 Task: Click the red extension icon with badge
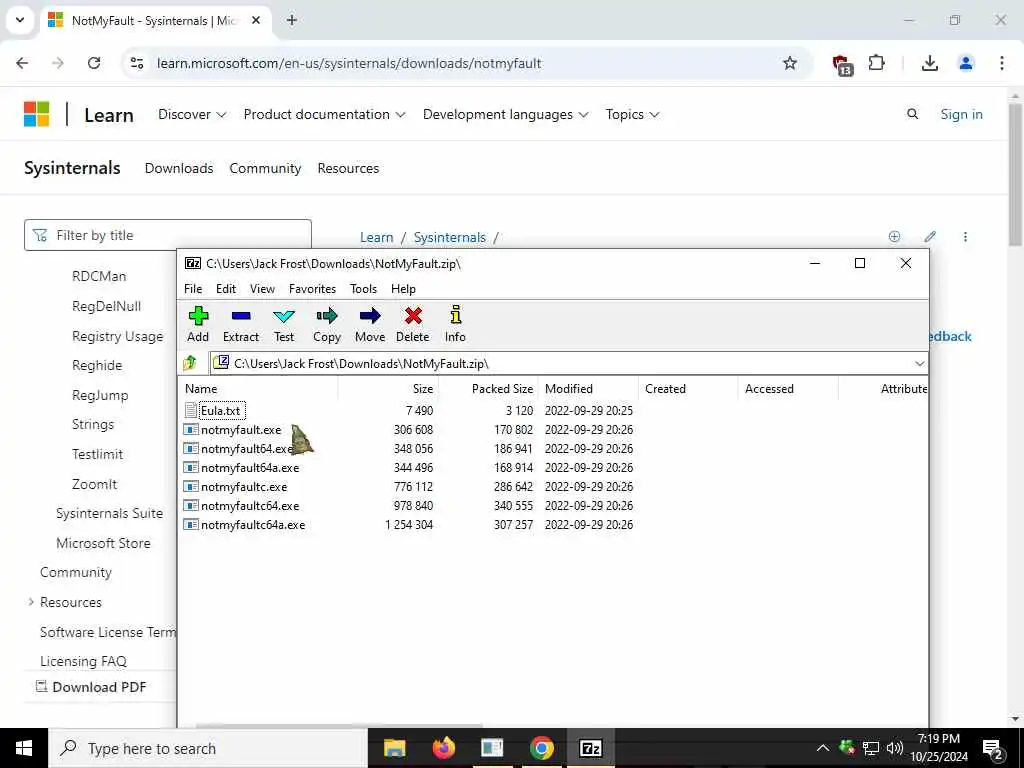pyautogui.click(x=842, y=65)
